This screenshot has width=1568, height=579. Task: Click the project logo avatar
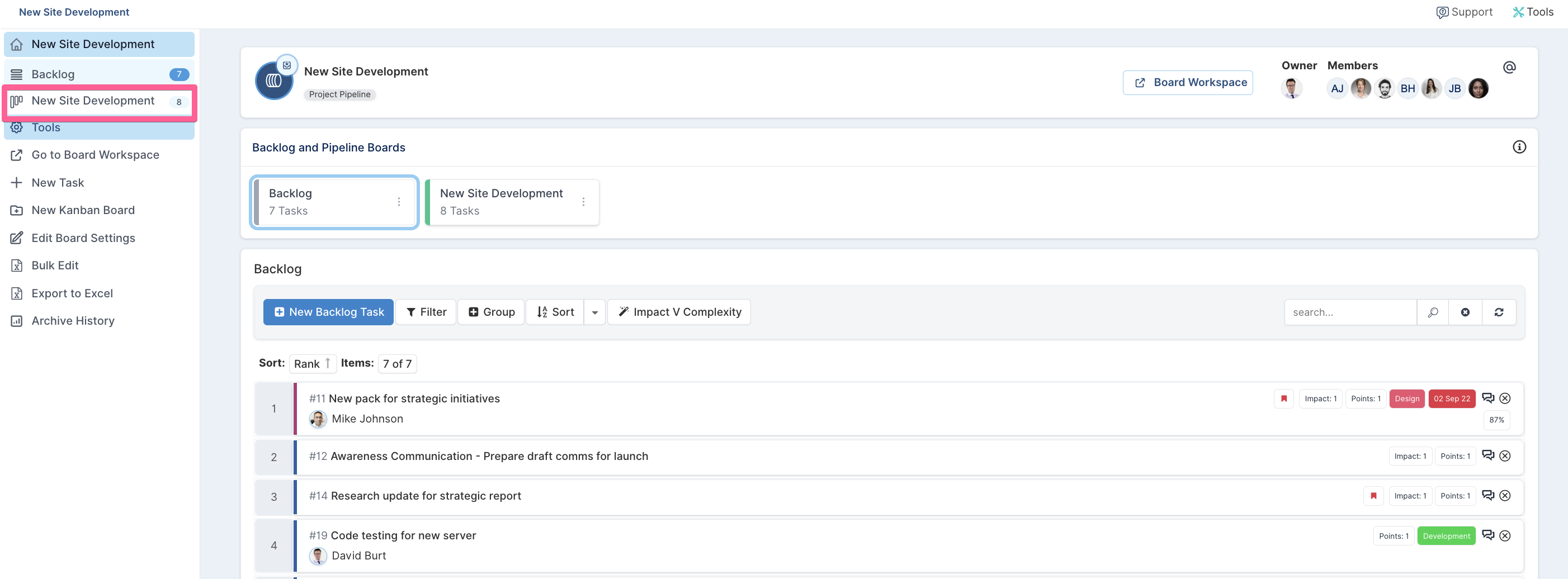click(x=274, y=81)
